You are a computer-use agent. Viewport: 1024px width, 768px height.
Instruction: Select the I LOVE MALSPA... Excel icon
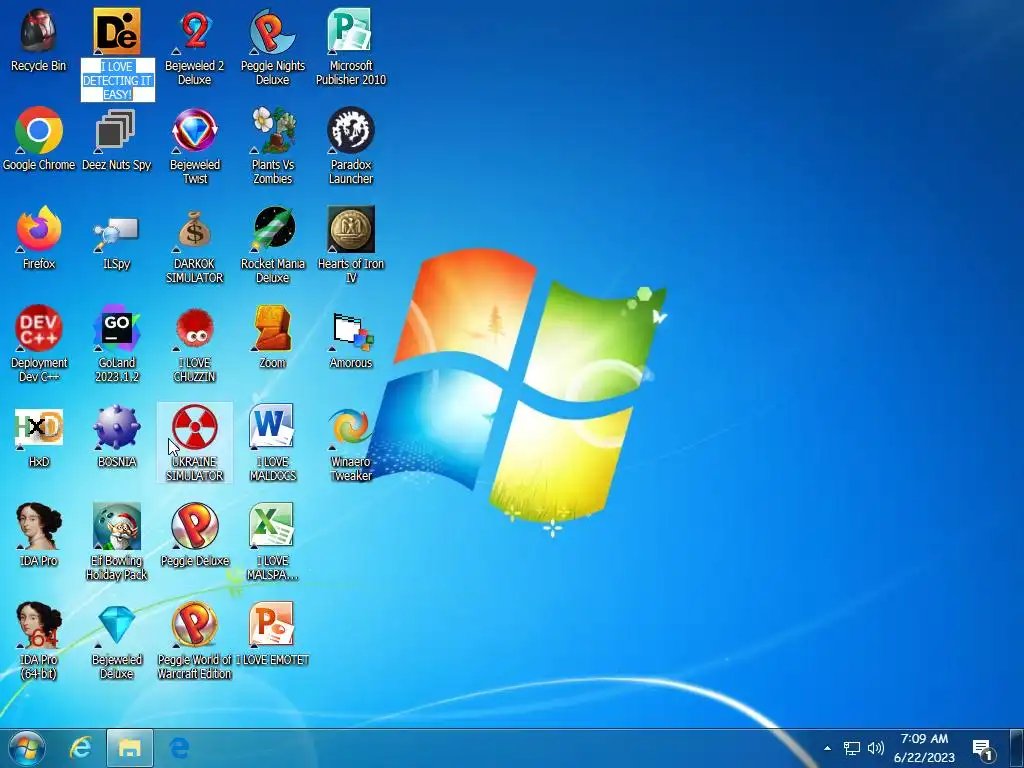(272, 526)
